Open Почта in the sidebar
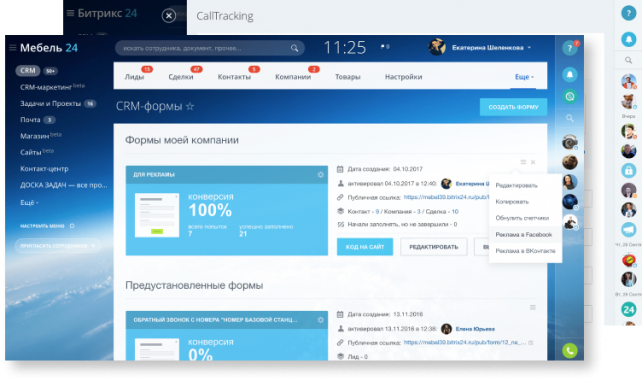This screenshot has height=381, width=642. (x=30, y=120)
